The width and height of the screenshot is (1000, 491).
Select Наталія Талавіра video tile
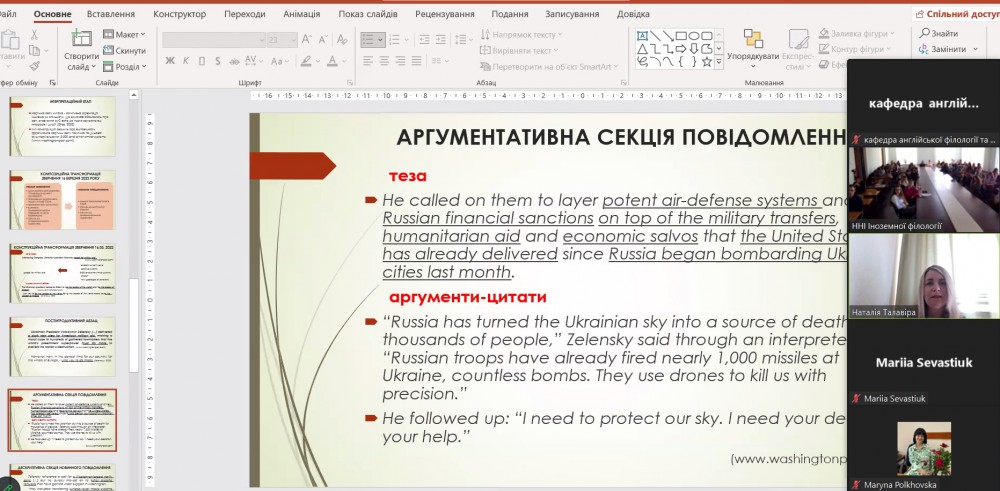[x=923, y=276]
